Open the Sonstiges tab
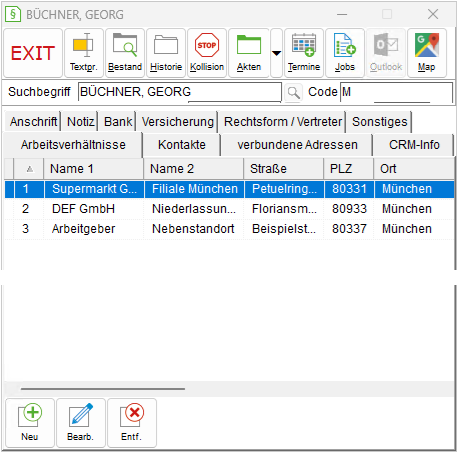457x453 pixels. (380, 122)
